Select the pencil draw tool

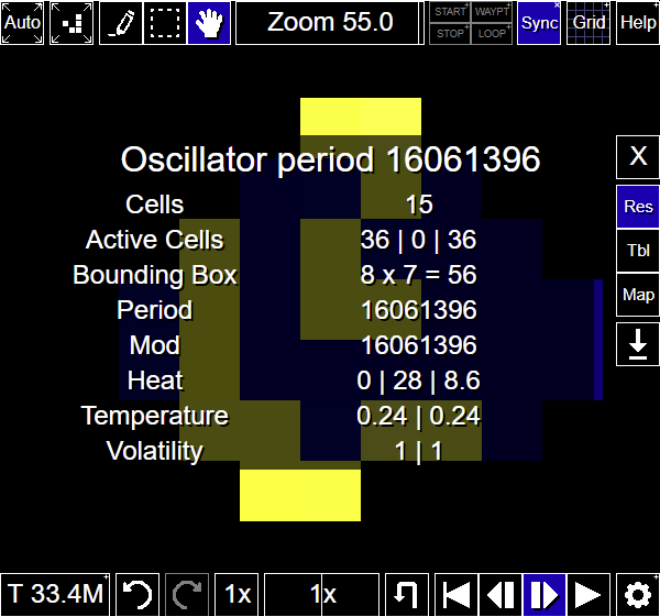121,23
